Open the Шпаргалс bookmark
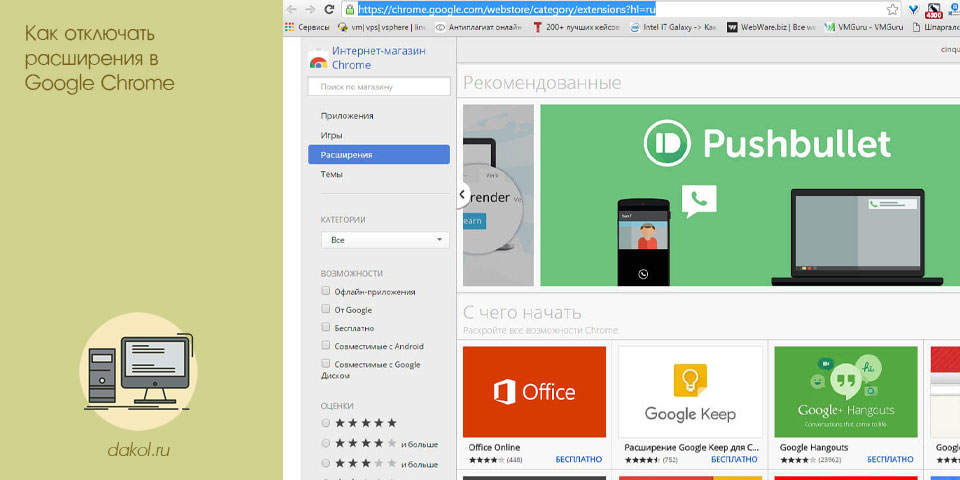 936,27
